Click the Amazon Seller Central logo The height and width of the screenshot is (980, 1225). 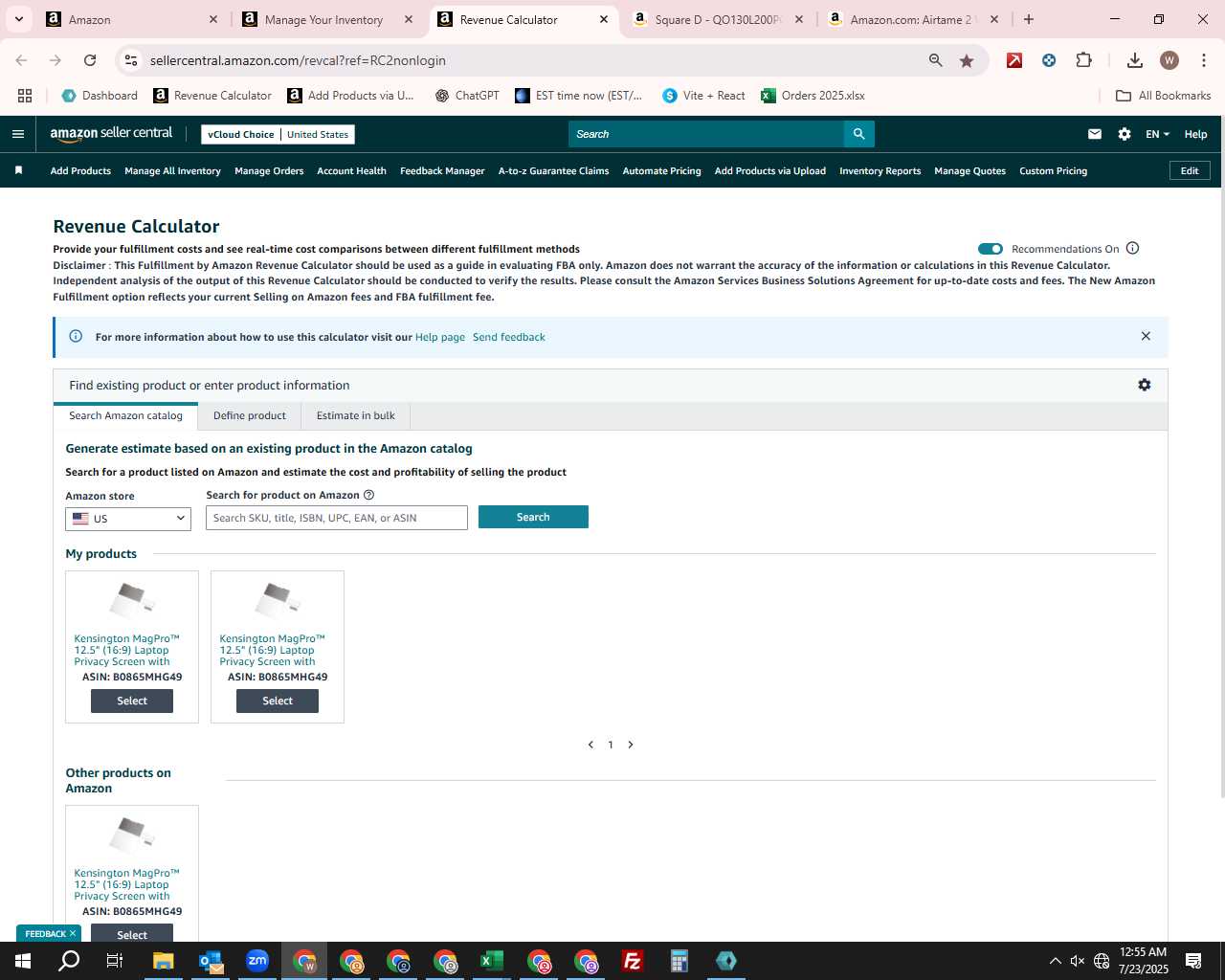(111, 134)
